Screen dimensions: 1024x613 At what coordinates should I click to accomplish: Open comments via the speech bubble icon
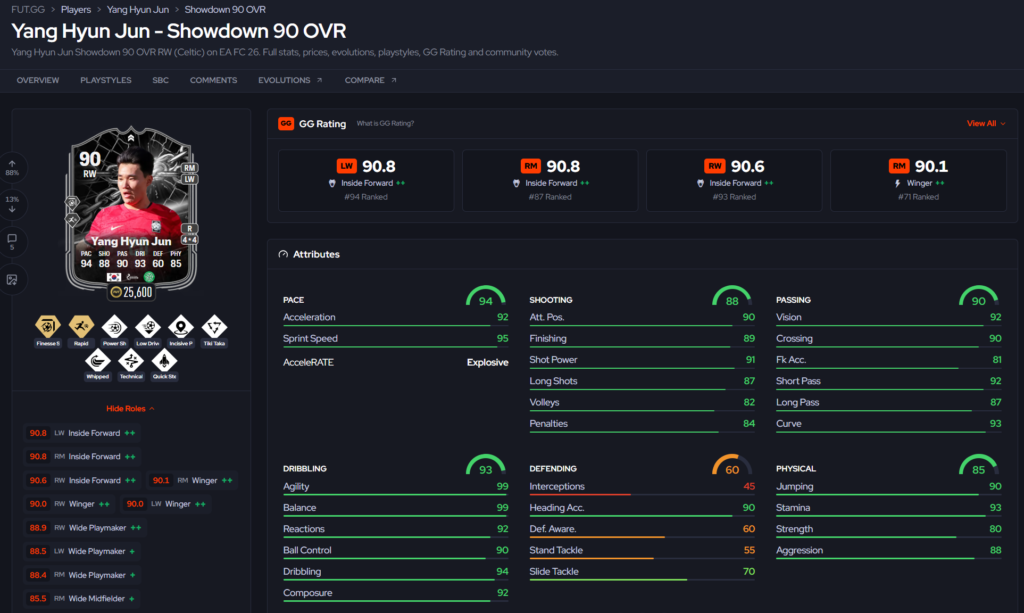click(12, 242)
